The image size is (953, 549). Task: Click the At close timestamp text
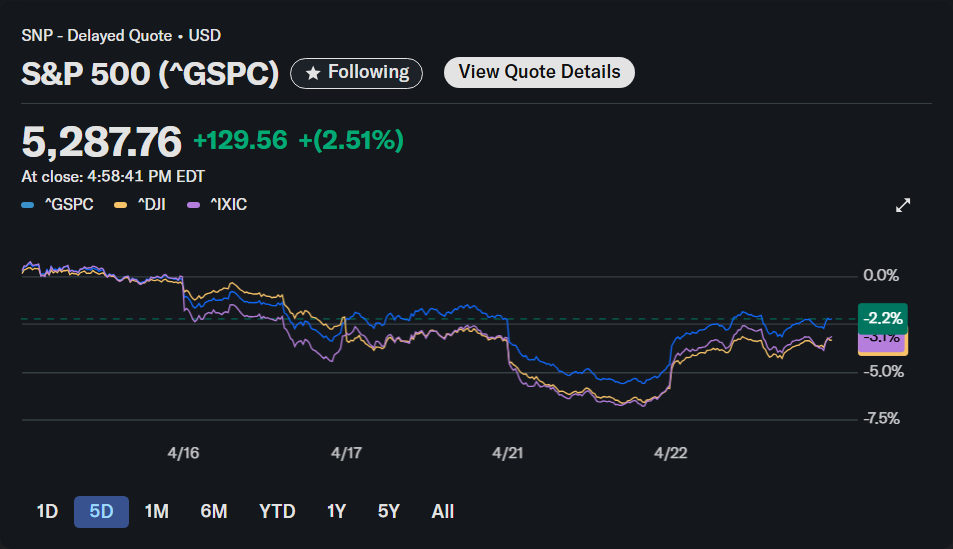click(x=113, y=177)
